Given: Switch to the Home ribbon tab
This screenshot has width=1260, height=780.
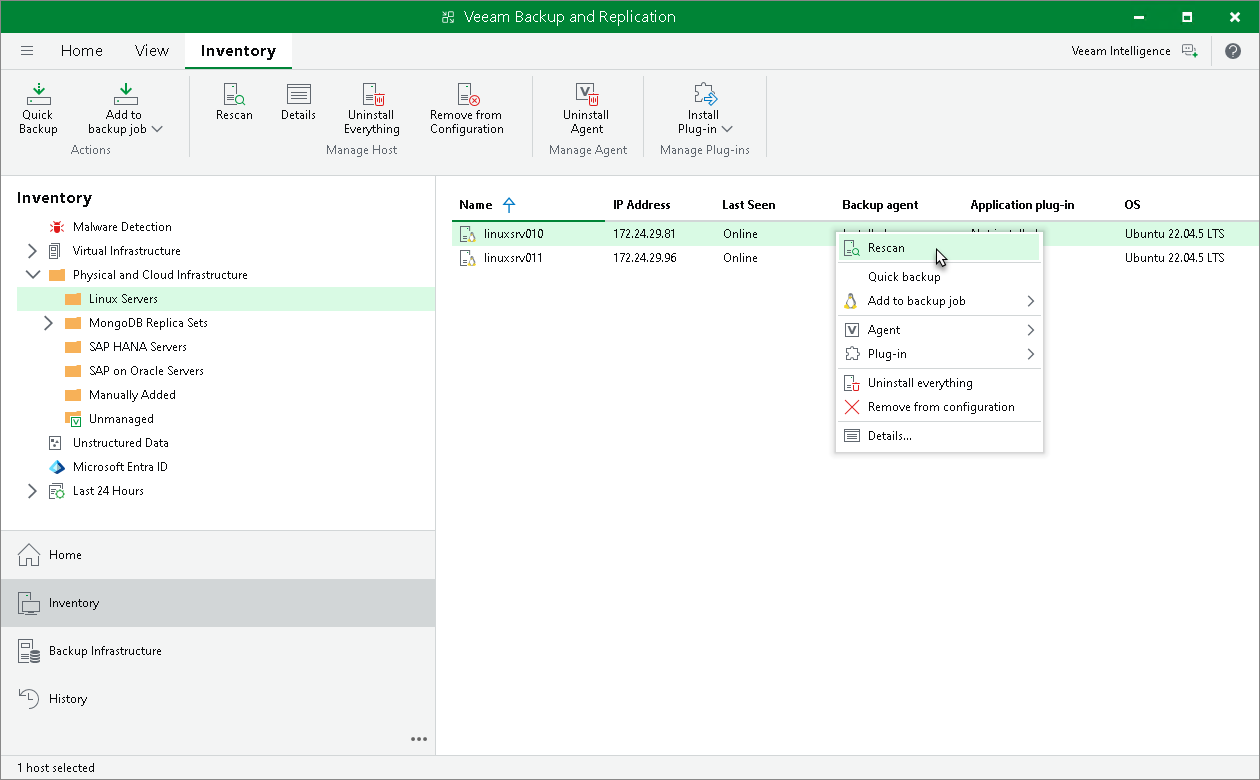Looking at the screenshot, I should [81, 51].
